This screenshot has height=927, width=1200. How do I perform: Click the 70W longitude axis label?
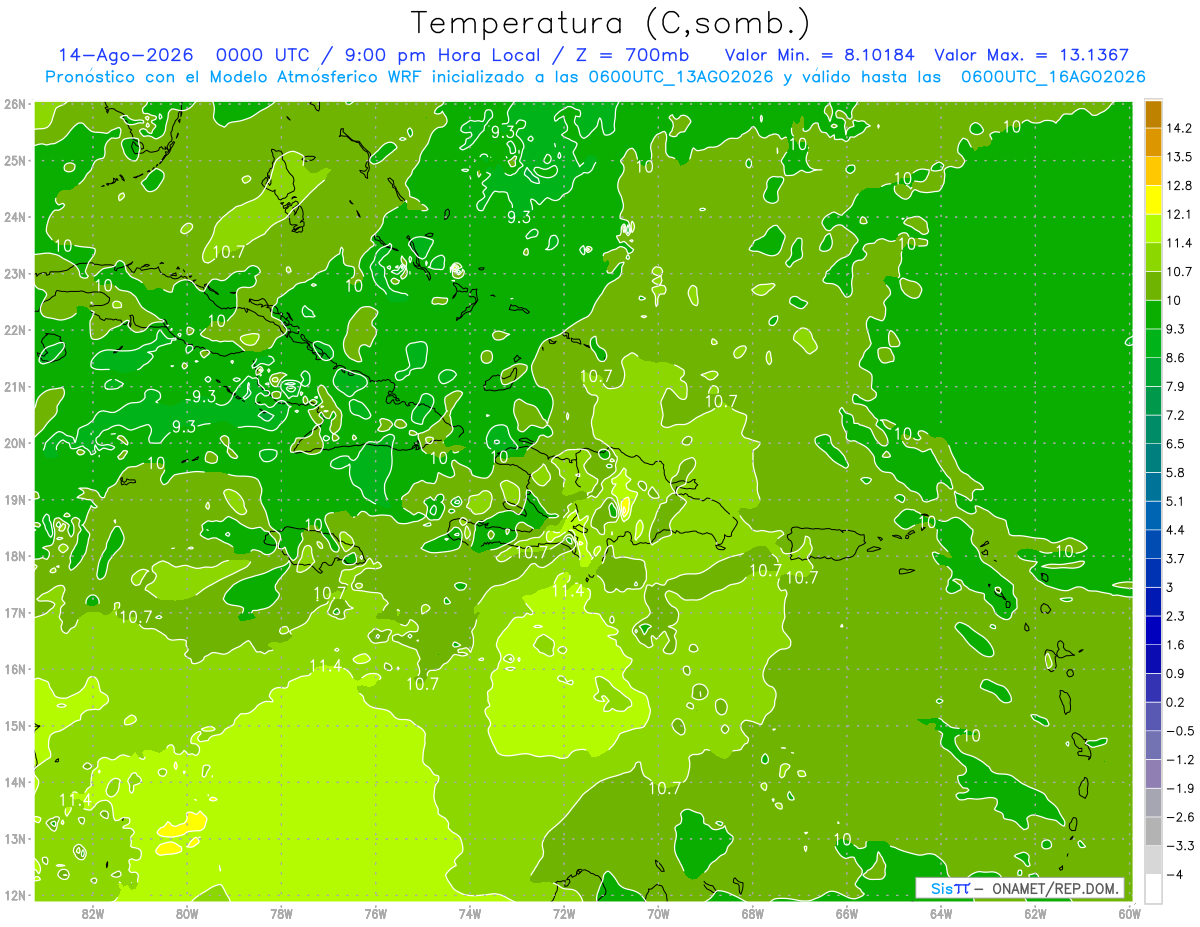(x=658, y=913)
